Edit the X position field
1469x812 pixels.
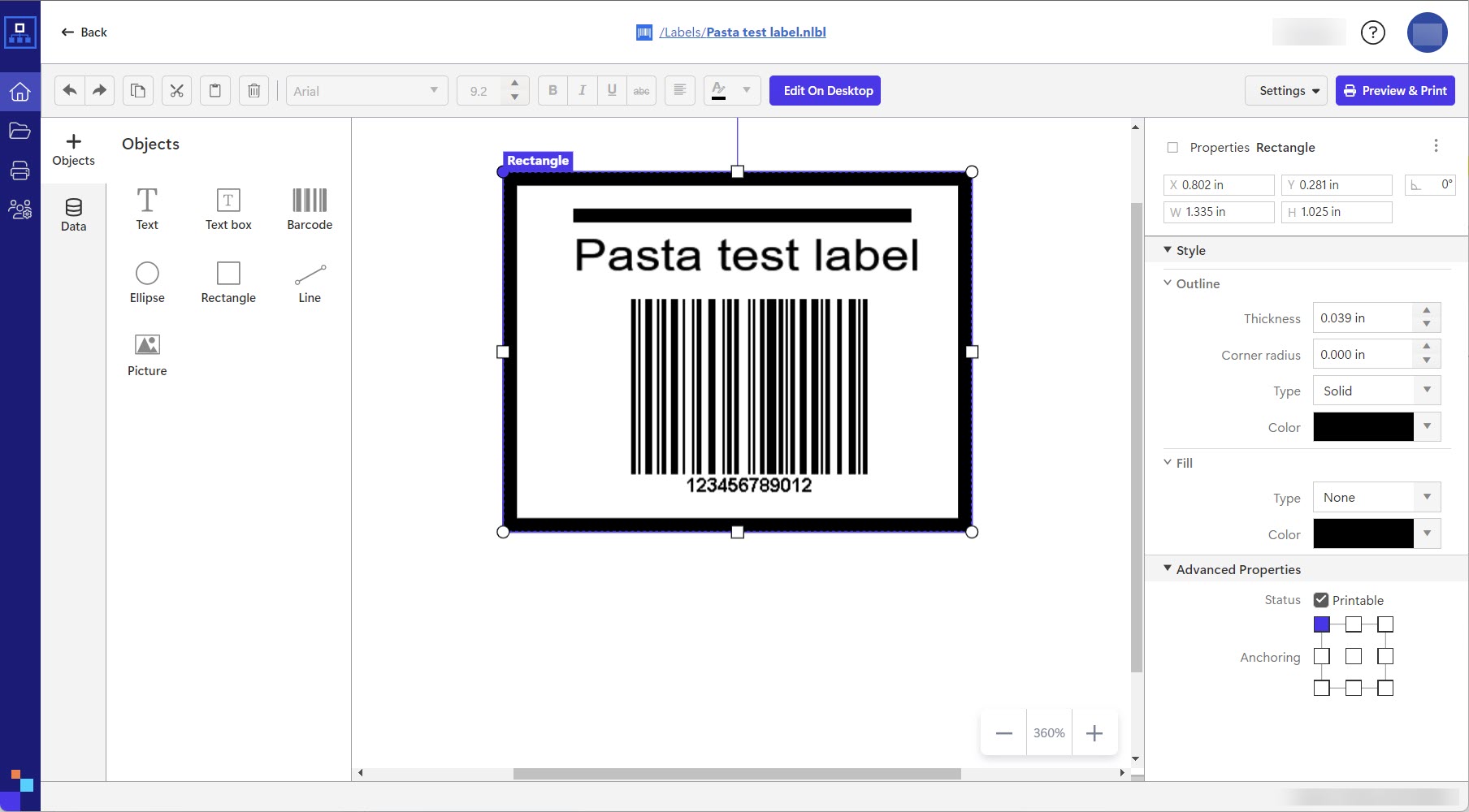click(1219, 185)
